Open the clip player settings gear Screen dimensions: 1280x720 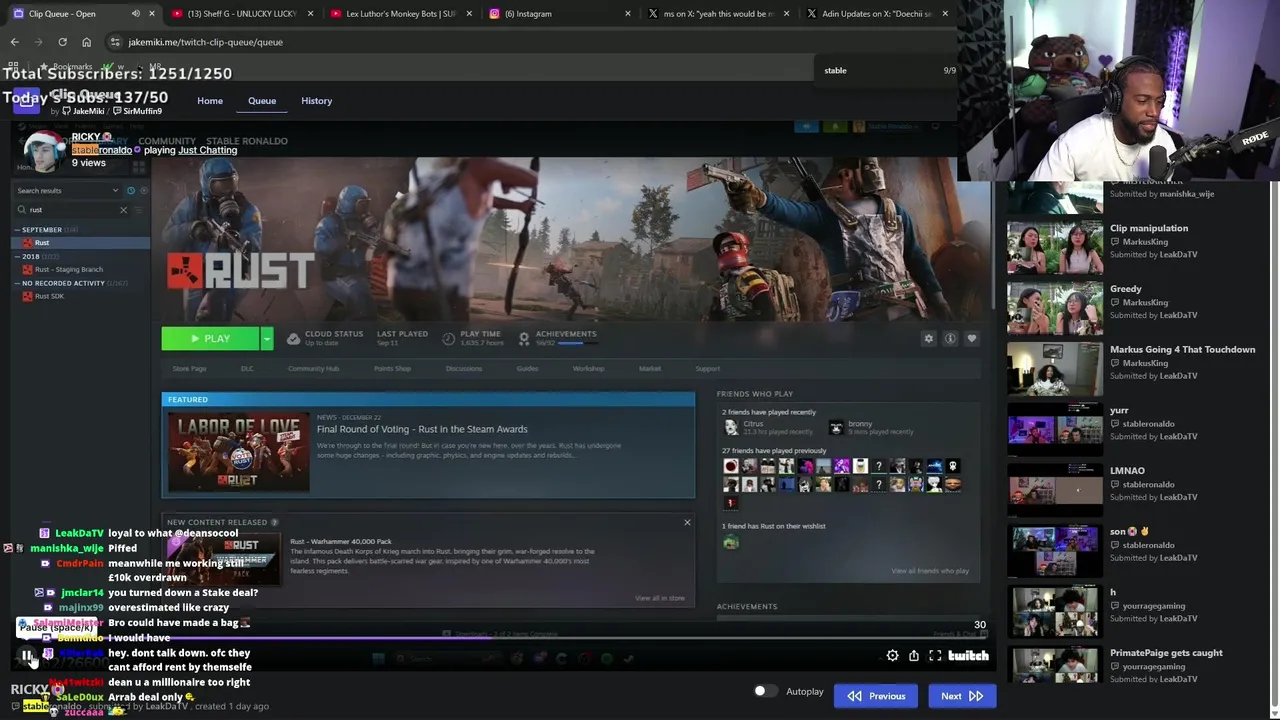coord(892,656)
